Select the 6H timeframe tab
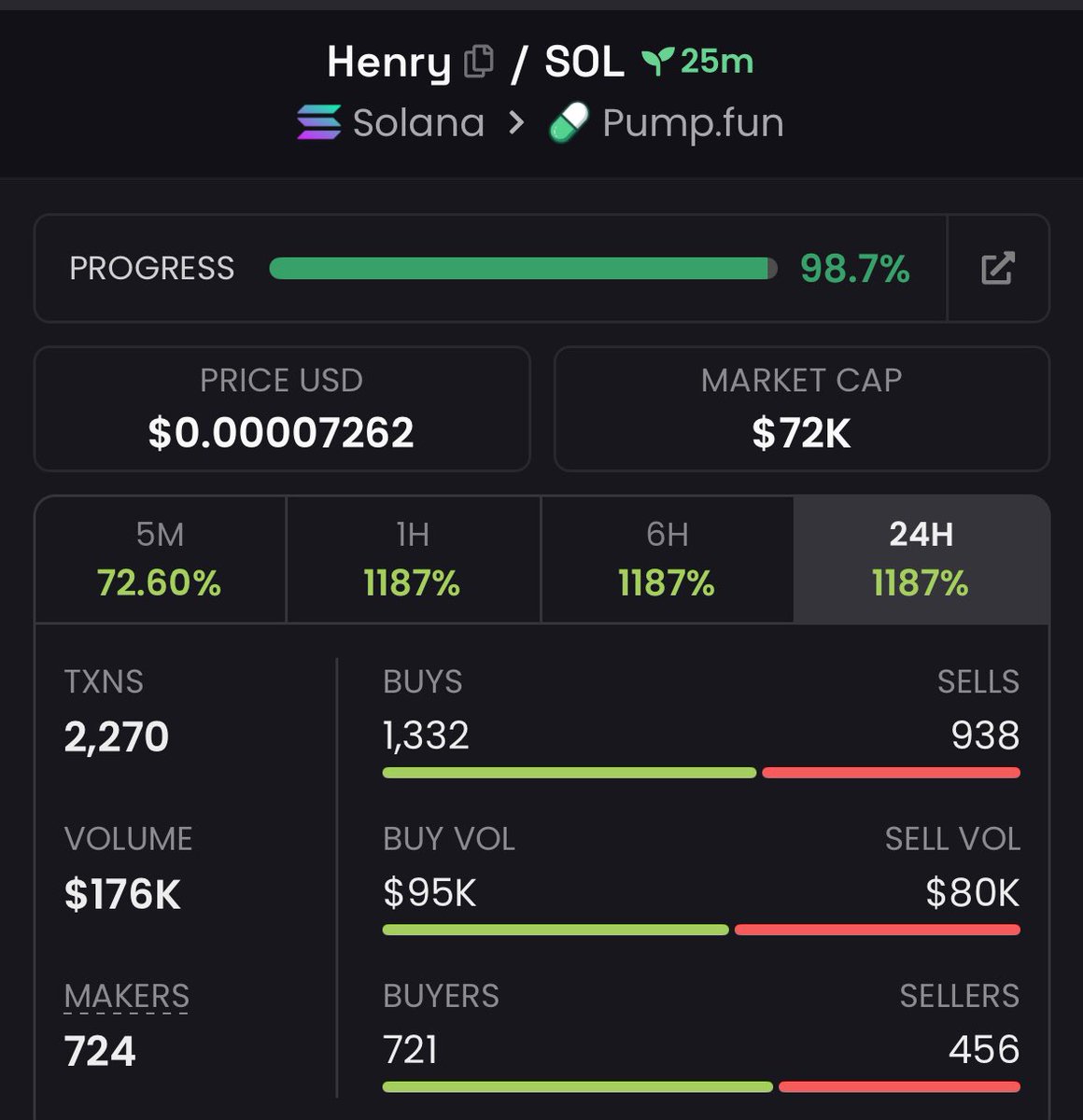Image resolution: width=1083 pixels, height=1120 pixels. click(667, 559)
